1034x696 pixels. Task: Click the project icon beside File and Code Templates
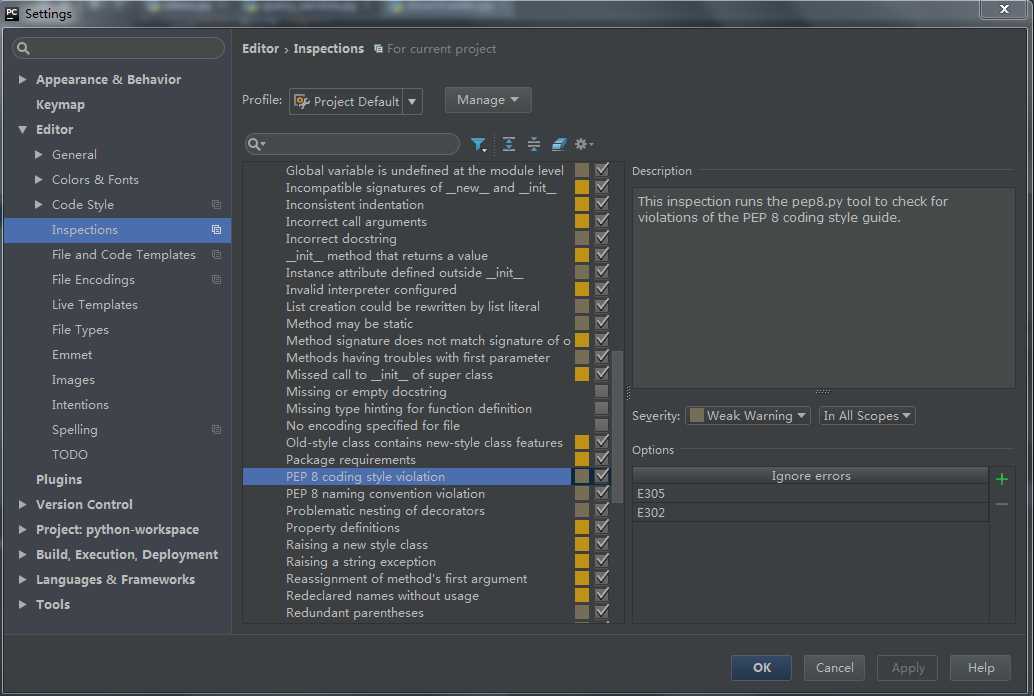(x=216, y=255)
